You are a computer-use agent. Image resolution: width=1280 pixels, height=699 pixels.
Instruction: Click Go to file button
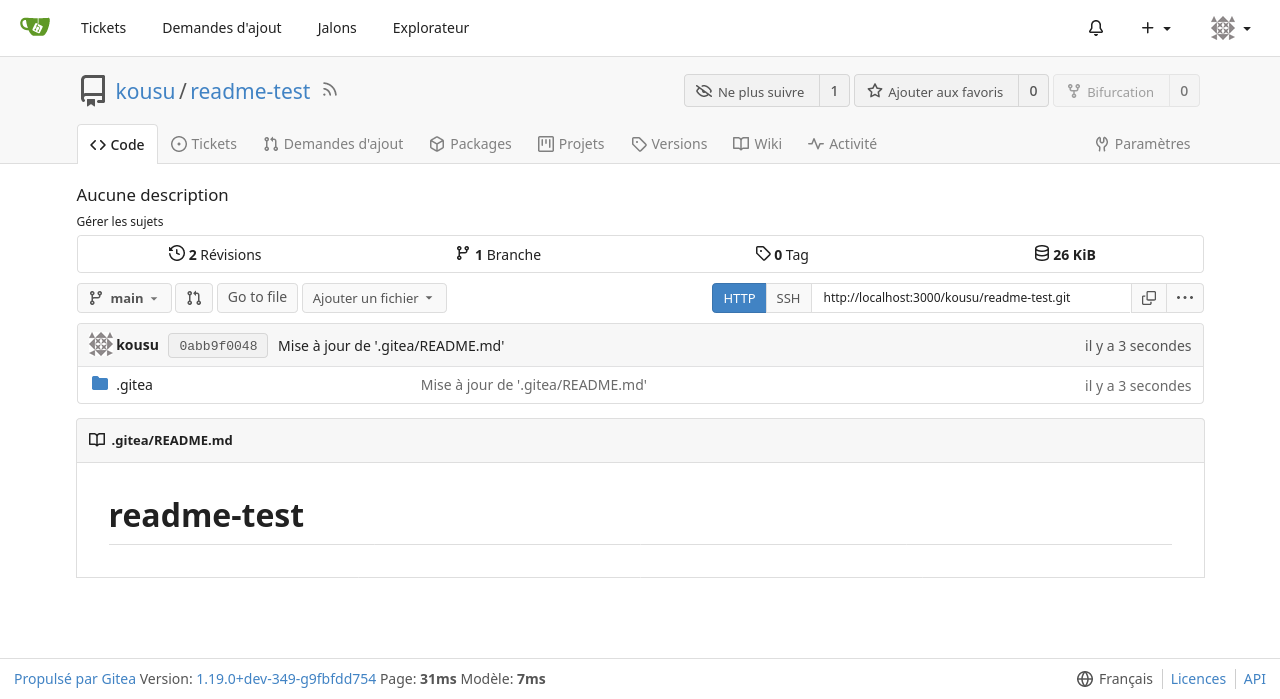pyautogui.click(x=257, y=297)
